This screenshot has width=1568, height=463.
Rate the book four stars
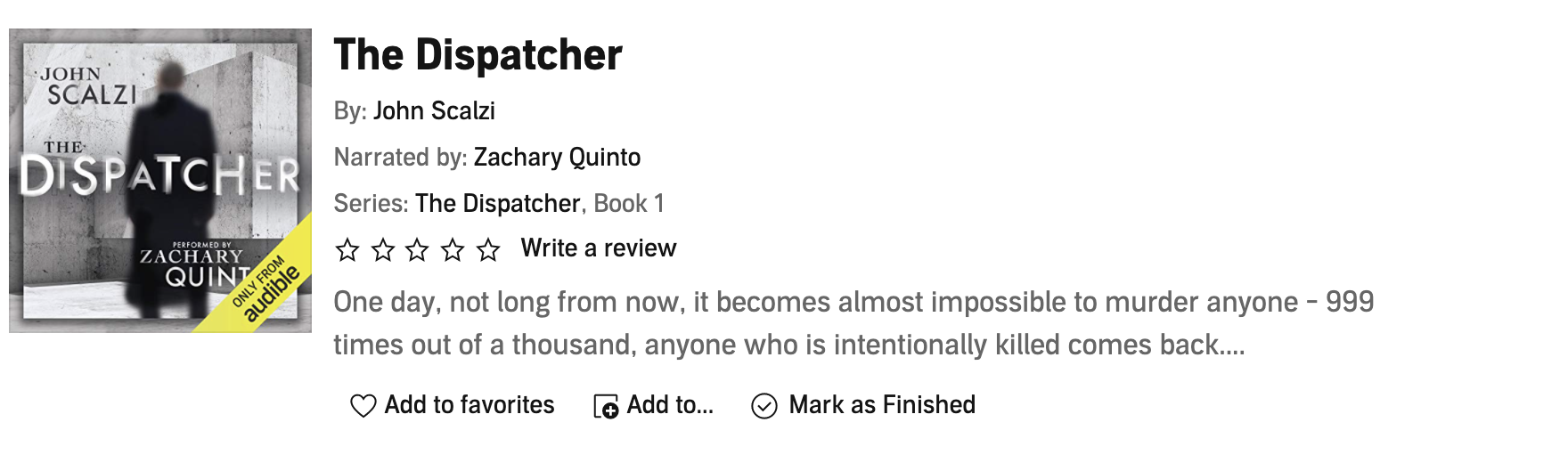click(x=453, y=250)
